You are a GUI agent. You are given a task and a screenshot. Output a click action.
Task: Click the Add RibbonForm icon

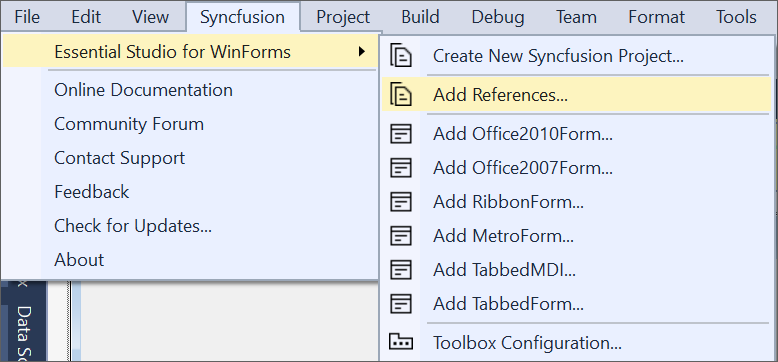point(400,202)
